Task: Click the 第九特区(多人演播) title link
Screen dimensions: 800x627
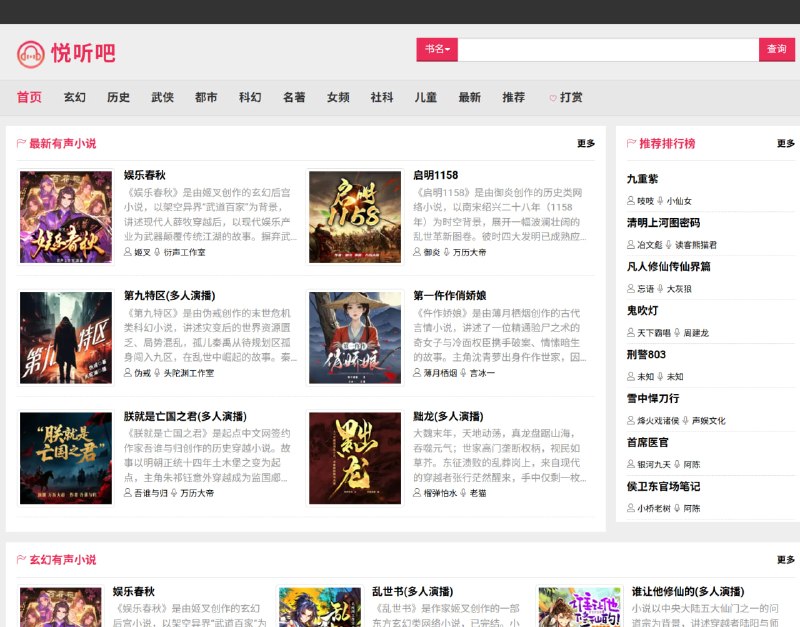Action: [169, 295]
